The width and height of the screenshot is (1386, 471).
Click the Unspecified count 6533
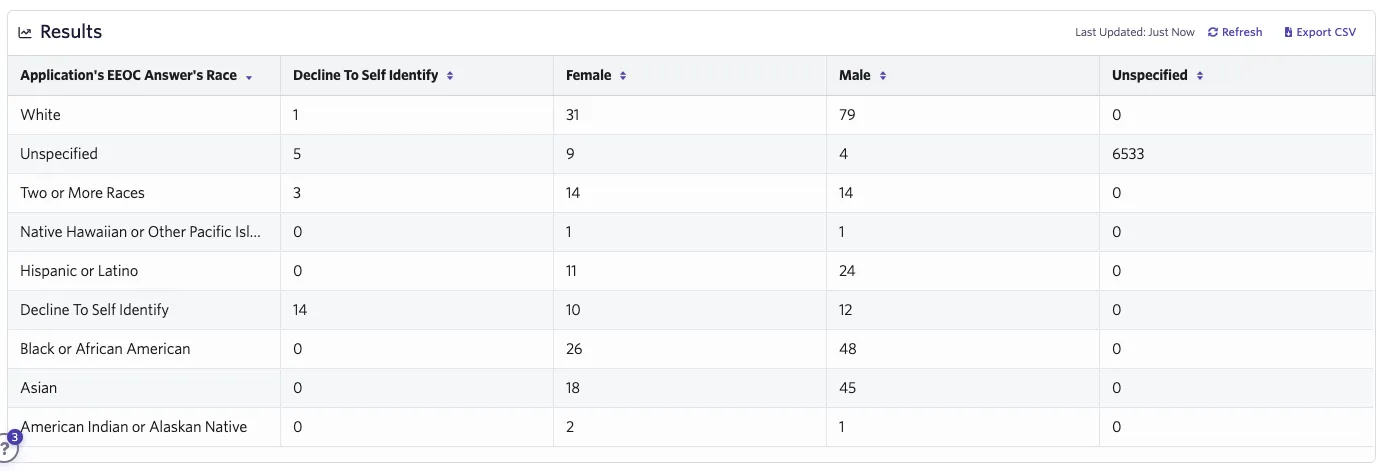pyautogui.click(x=1128, y=154)
